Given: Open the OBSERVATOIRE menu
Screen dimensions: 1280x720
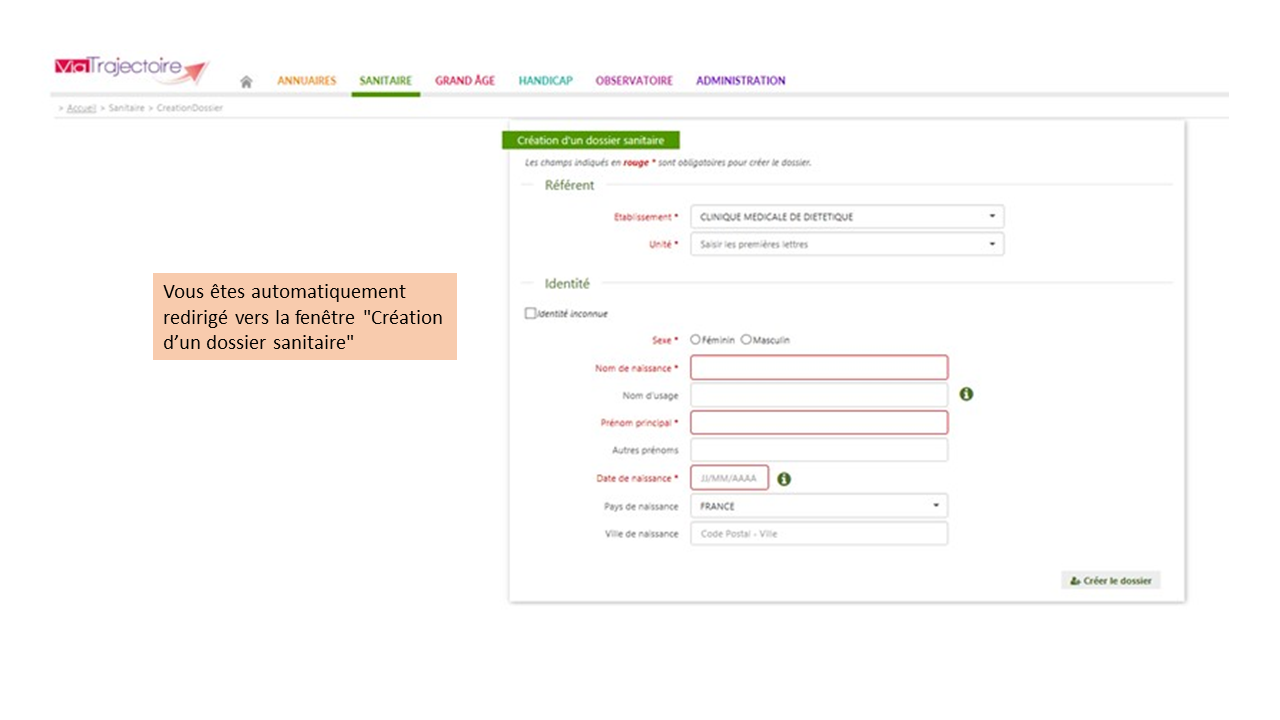Looking at the screenshot, I should [634, 81].
